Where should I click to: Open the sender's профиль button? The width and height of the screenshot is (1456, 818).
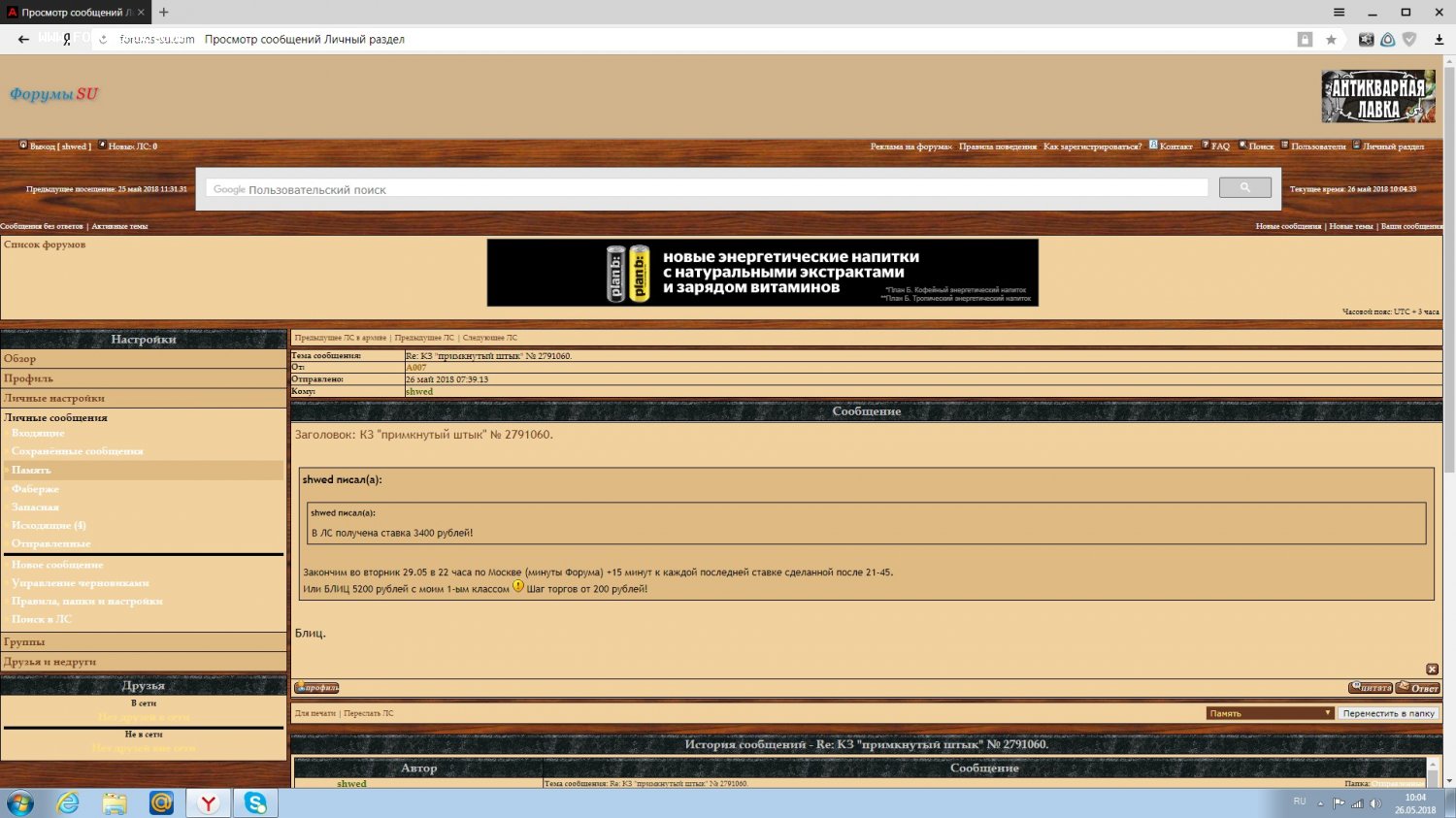coord(316,688)
